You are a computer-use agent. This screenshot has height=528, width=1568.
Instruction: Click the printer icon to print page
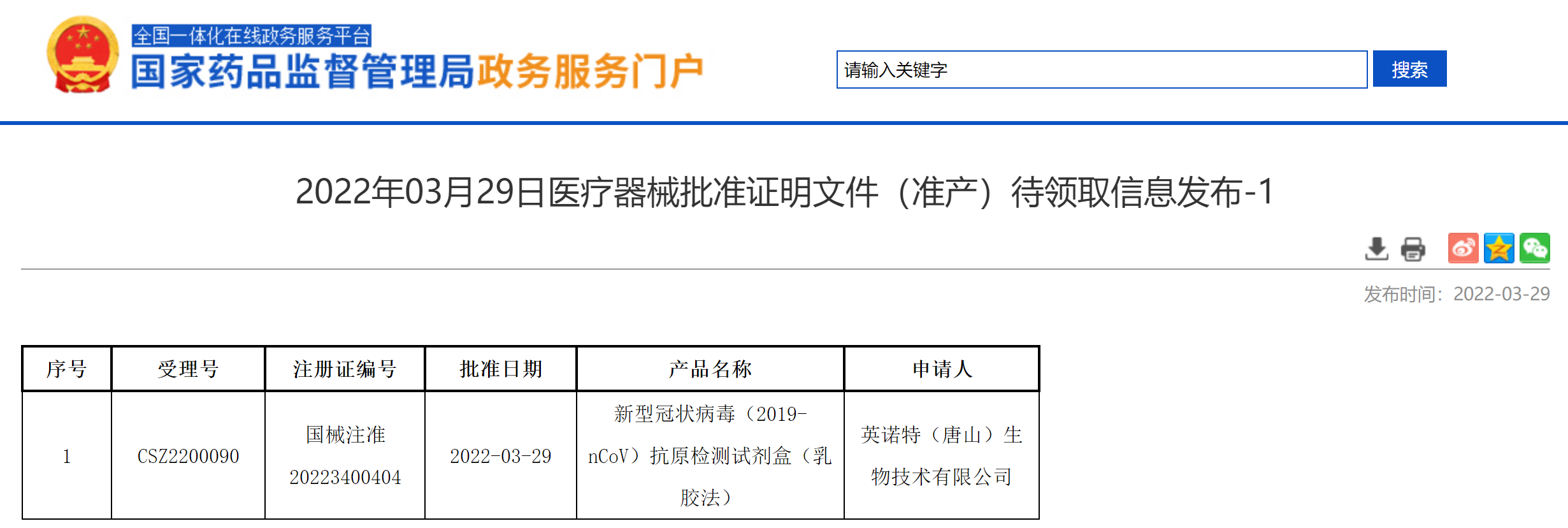(1413, 249)
